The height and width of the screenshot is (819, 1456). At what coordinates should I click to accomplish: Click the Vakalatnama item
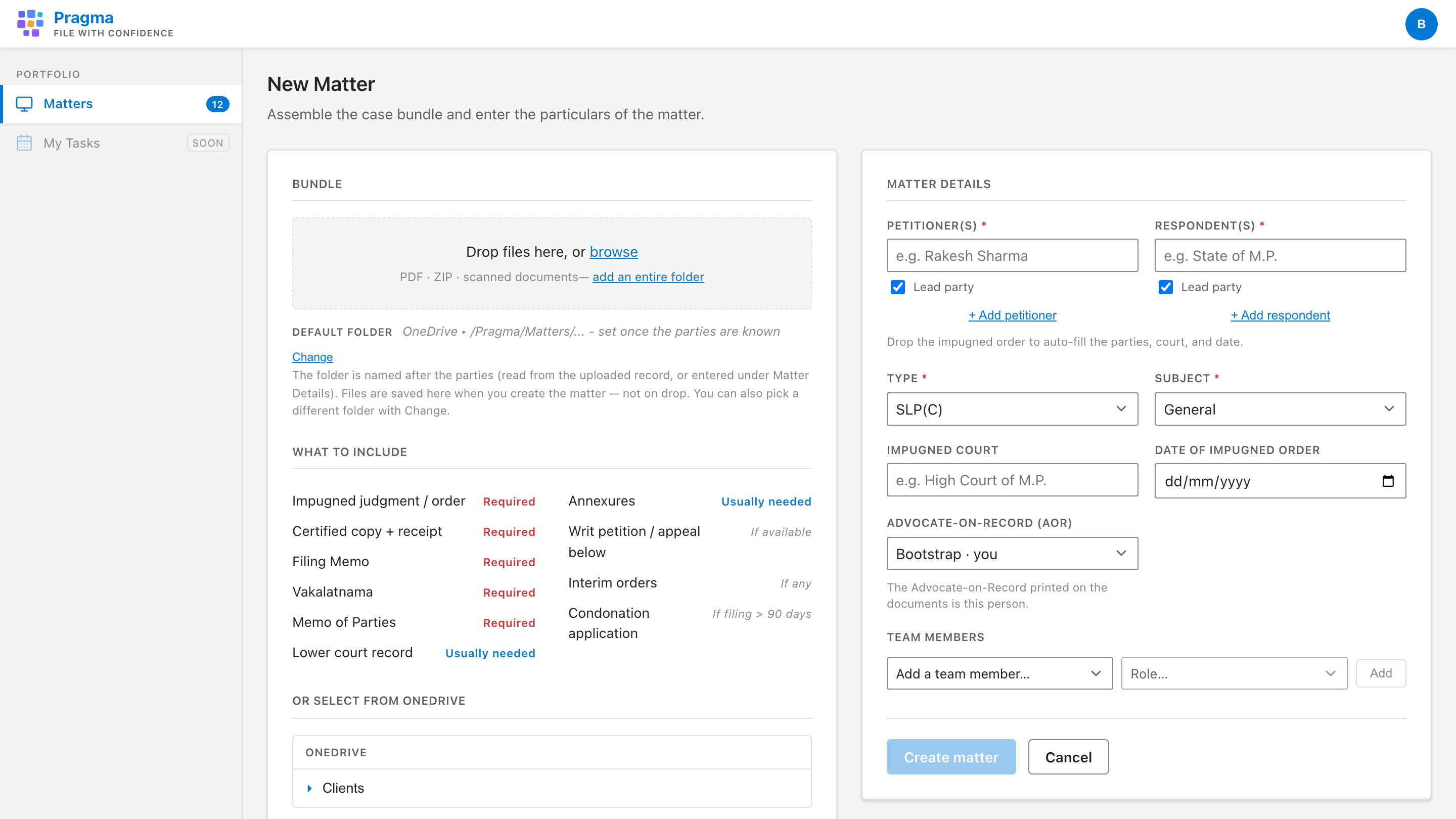(x=332, y=592)
